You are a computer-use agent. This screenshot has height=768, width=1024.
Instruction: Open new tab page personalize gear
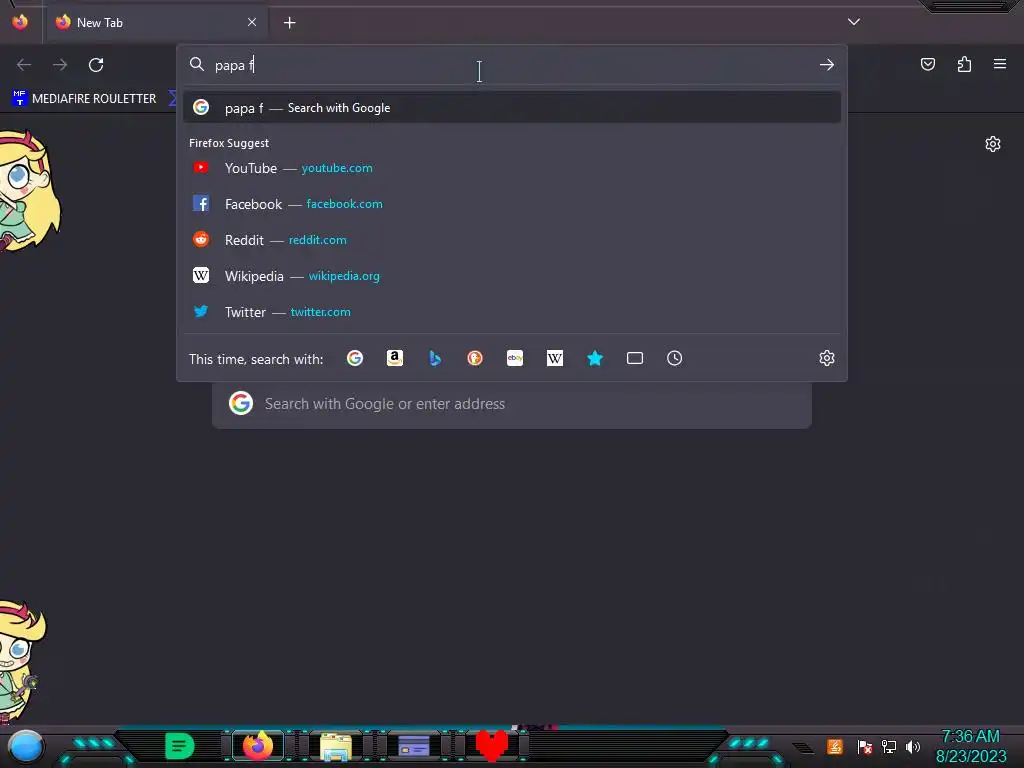[993, 144]
